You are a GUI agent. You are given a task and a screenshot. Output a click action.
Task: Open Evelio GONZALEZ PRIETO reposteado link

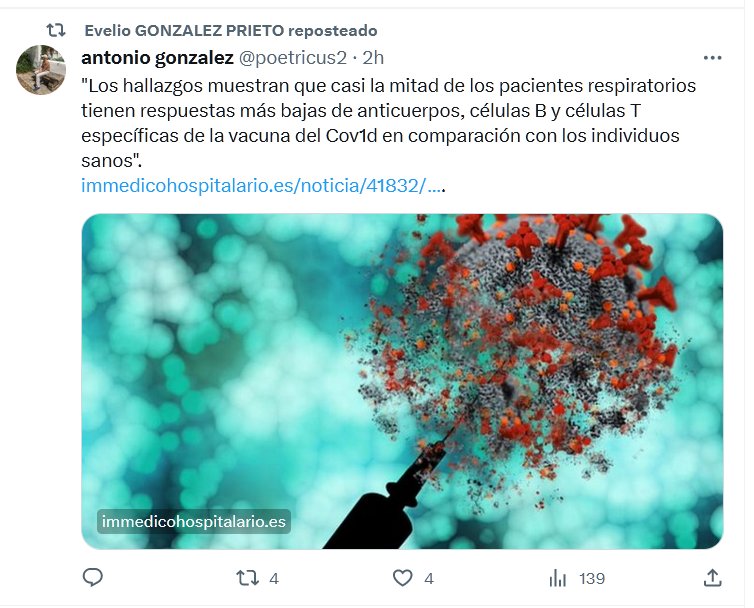coord(231,31)
